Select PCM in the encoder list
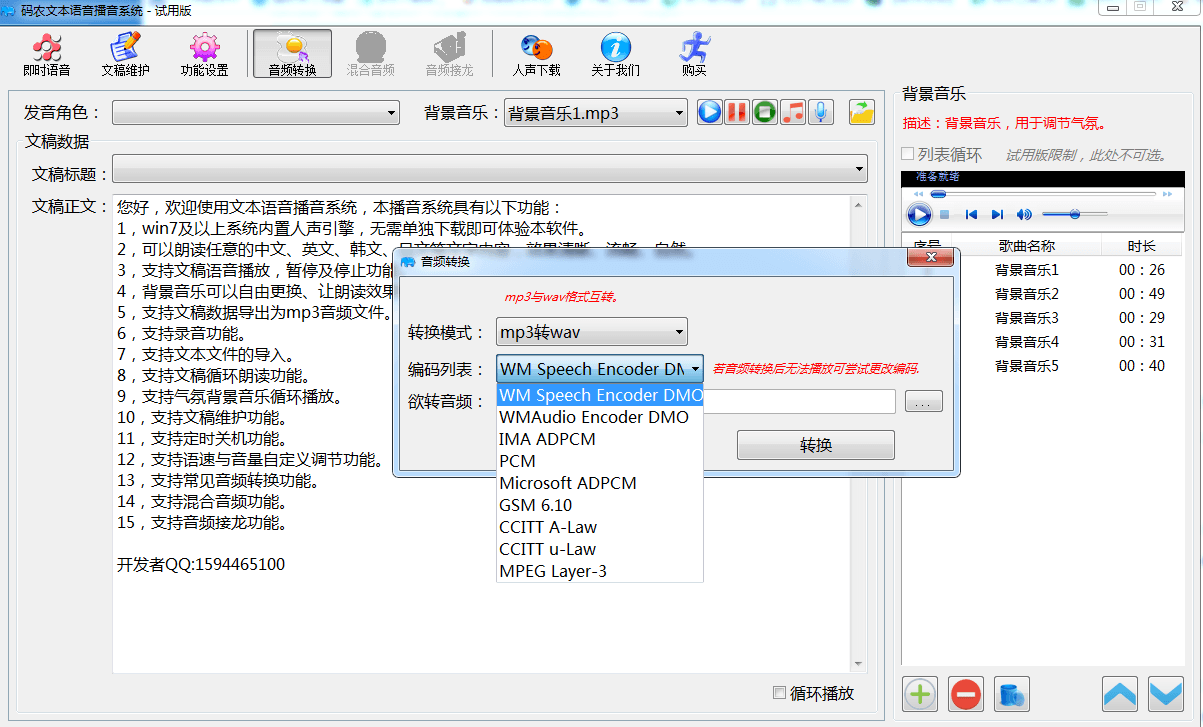This screenshot has width=1203, height=727. pos(600,461)
